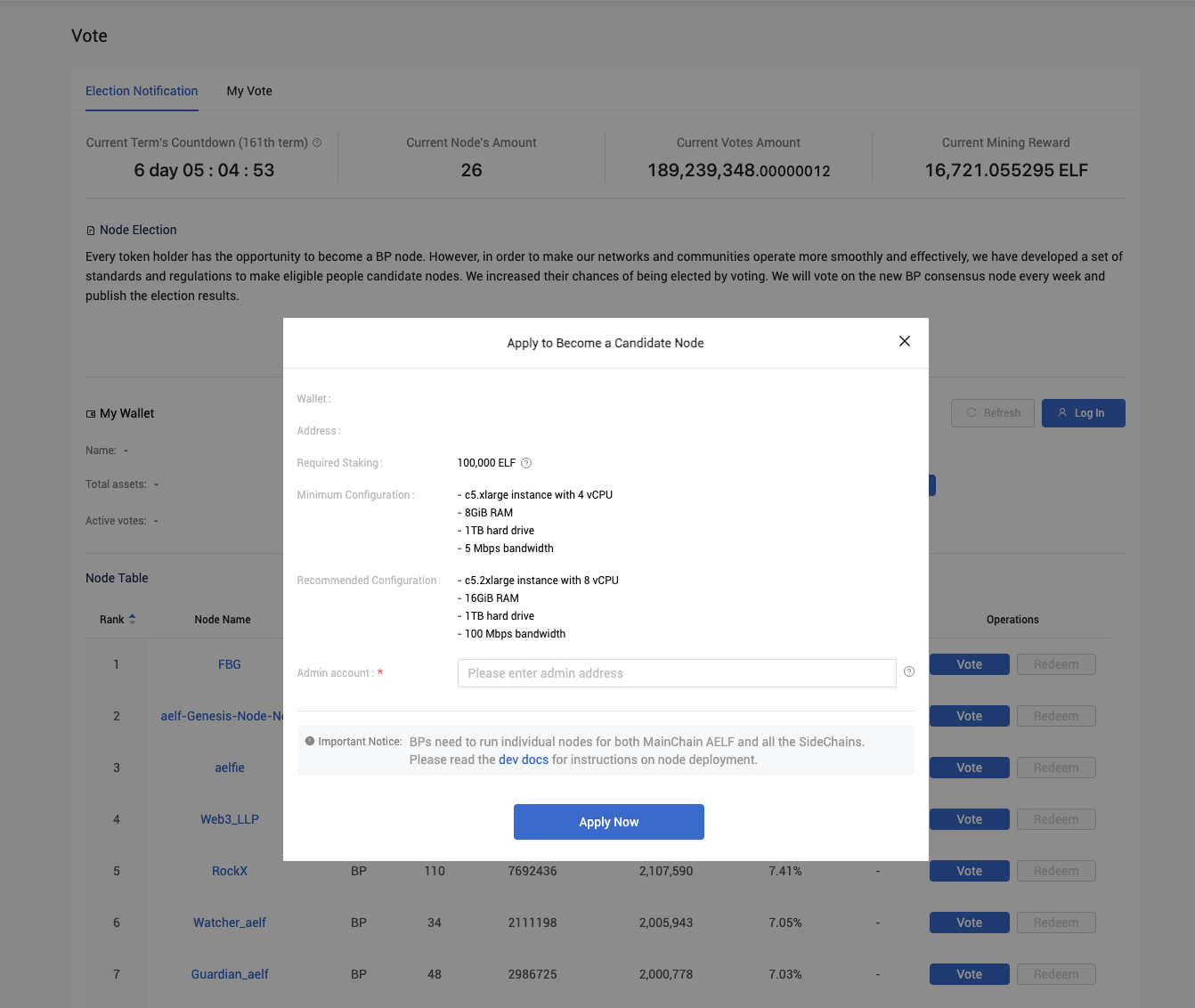Click Redeem in the aelfie row
Viewport: 1195px width, 1008px height.
(1056, 768)
